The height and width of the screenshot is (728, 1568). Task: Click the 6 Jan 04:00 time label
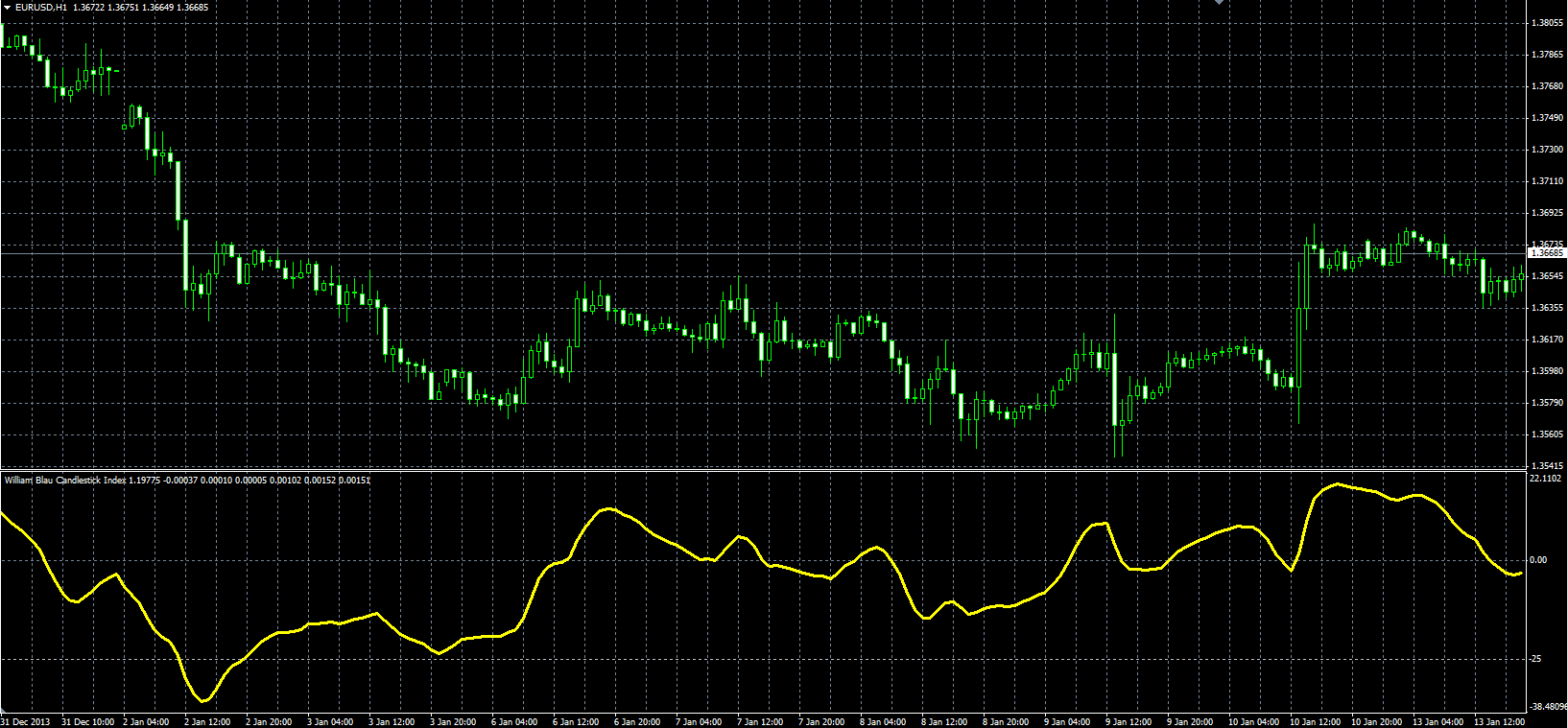[514, 722]
